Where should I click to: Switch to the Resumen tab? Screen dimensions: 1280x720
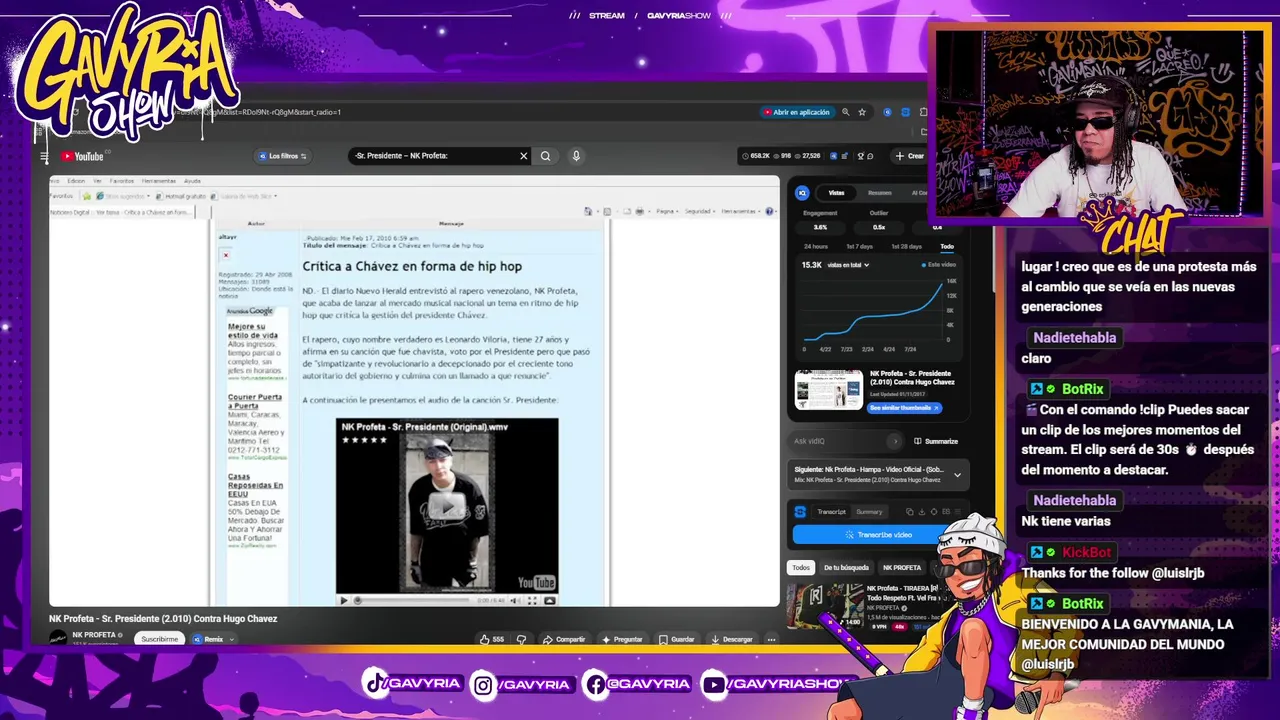tap(880, 193)
